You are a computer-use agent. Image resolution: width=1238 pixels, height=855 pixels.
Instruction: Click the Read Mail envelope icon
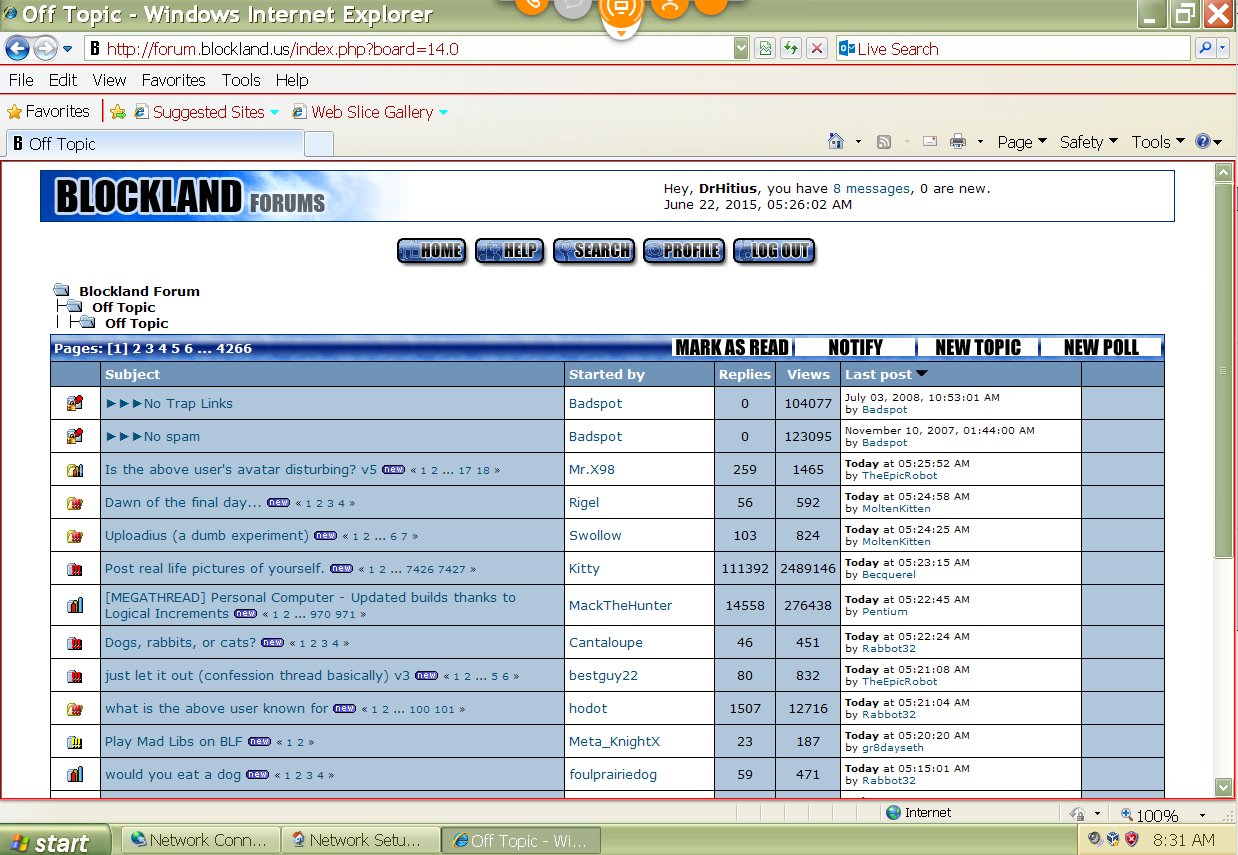(x=930, y=142)
